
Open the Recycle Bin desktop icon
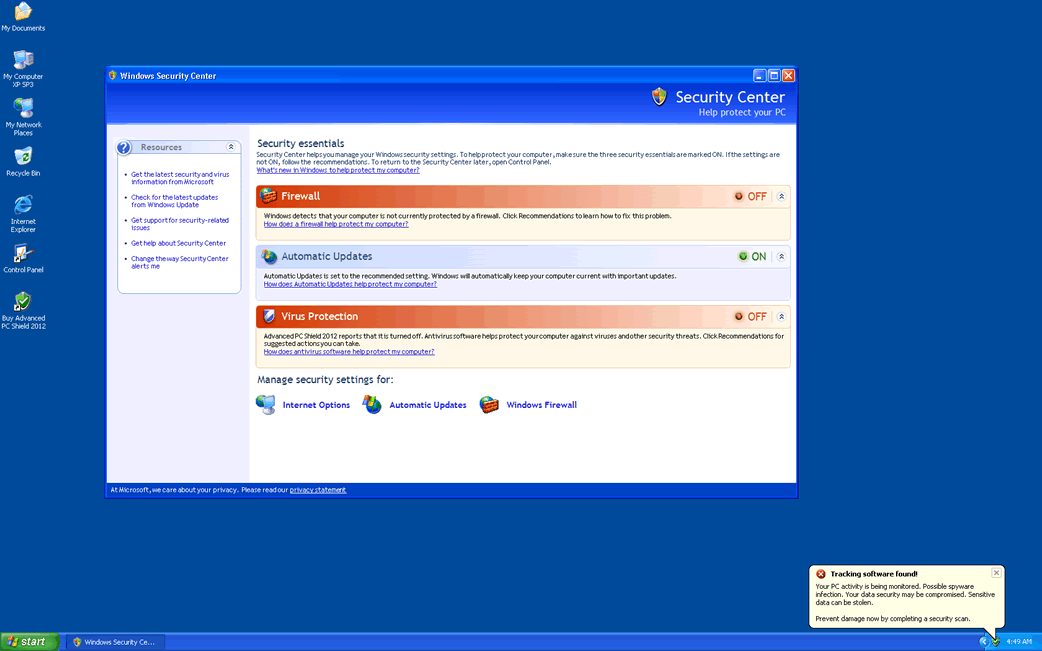click(22, 157)
